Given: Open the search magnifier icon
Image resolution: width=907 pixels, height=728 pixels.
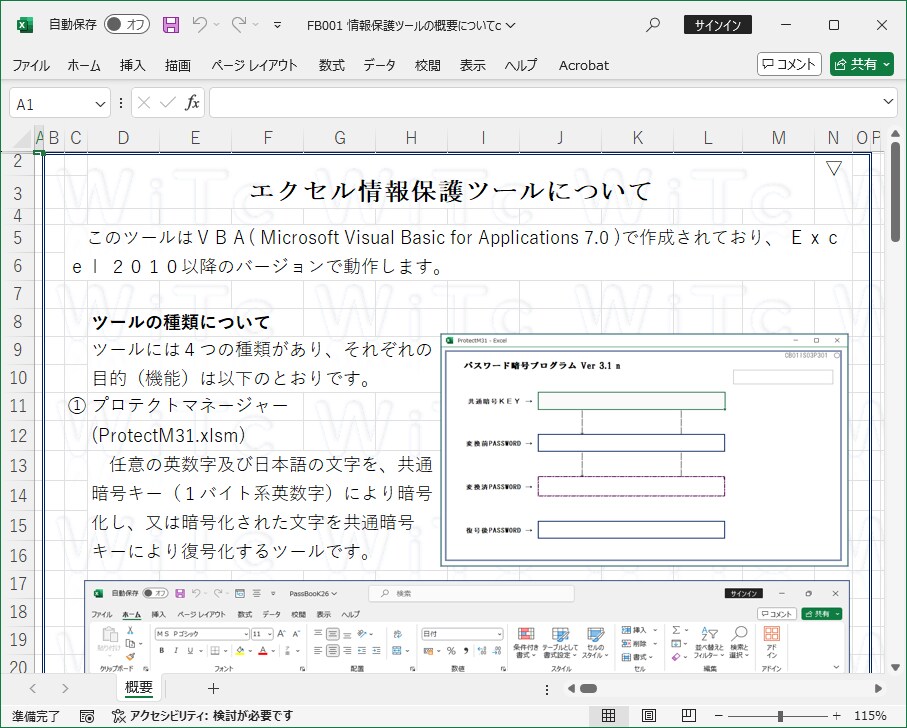Looking at the screenshot, I should 652,25.
